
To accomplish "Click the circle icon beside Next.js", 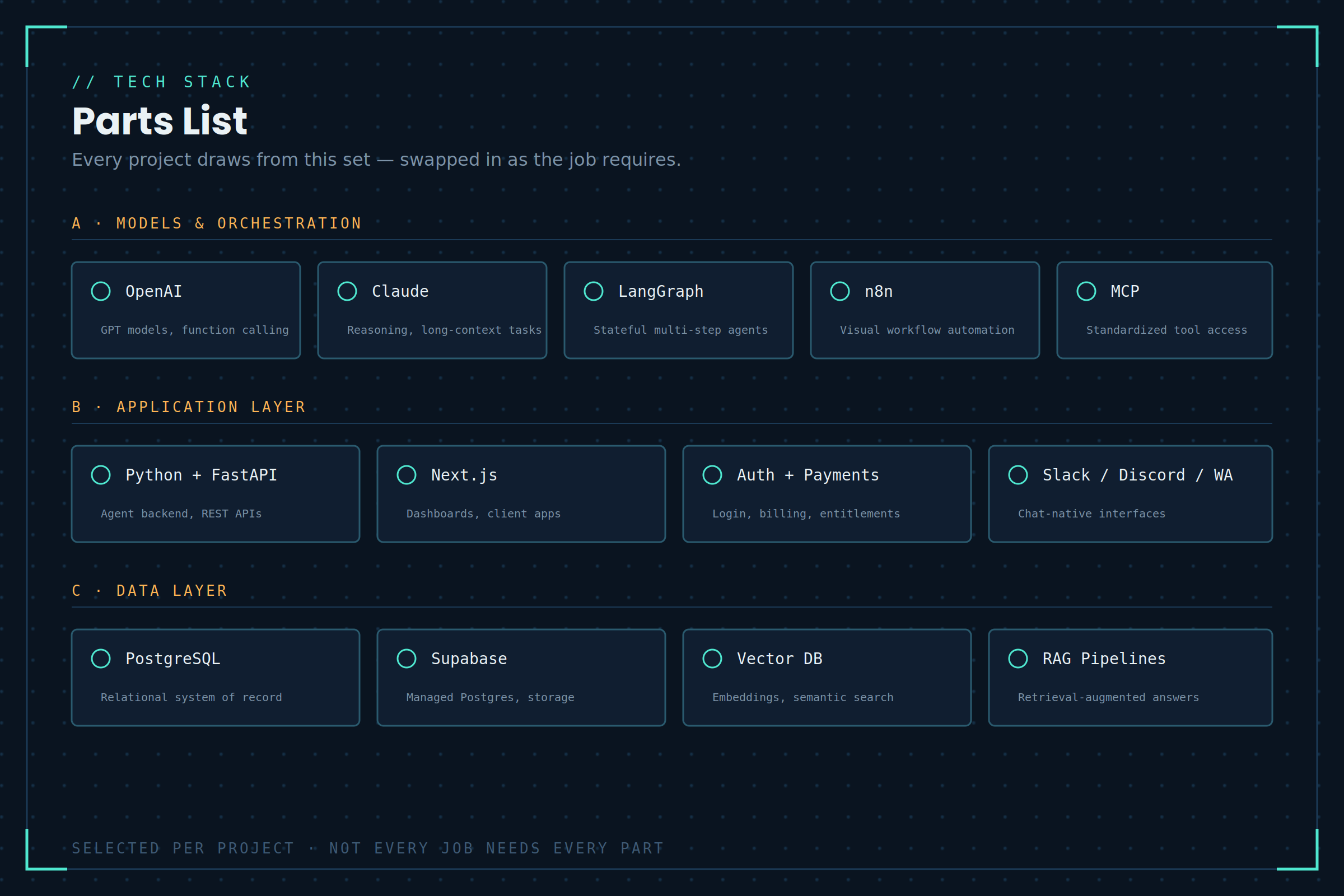I will click(x=407, y=474).
